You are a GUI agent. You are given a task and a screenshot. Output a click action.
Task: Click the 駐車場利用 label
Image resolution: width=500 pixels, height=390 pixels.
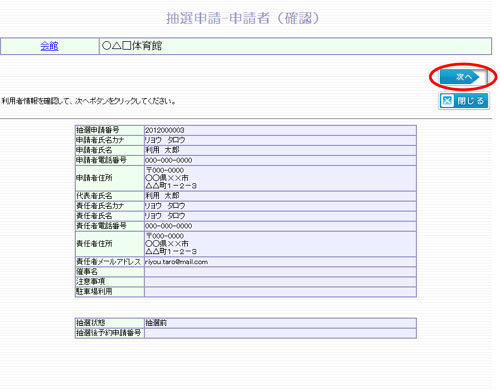tap(94, 292)
